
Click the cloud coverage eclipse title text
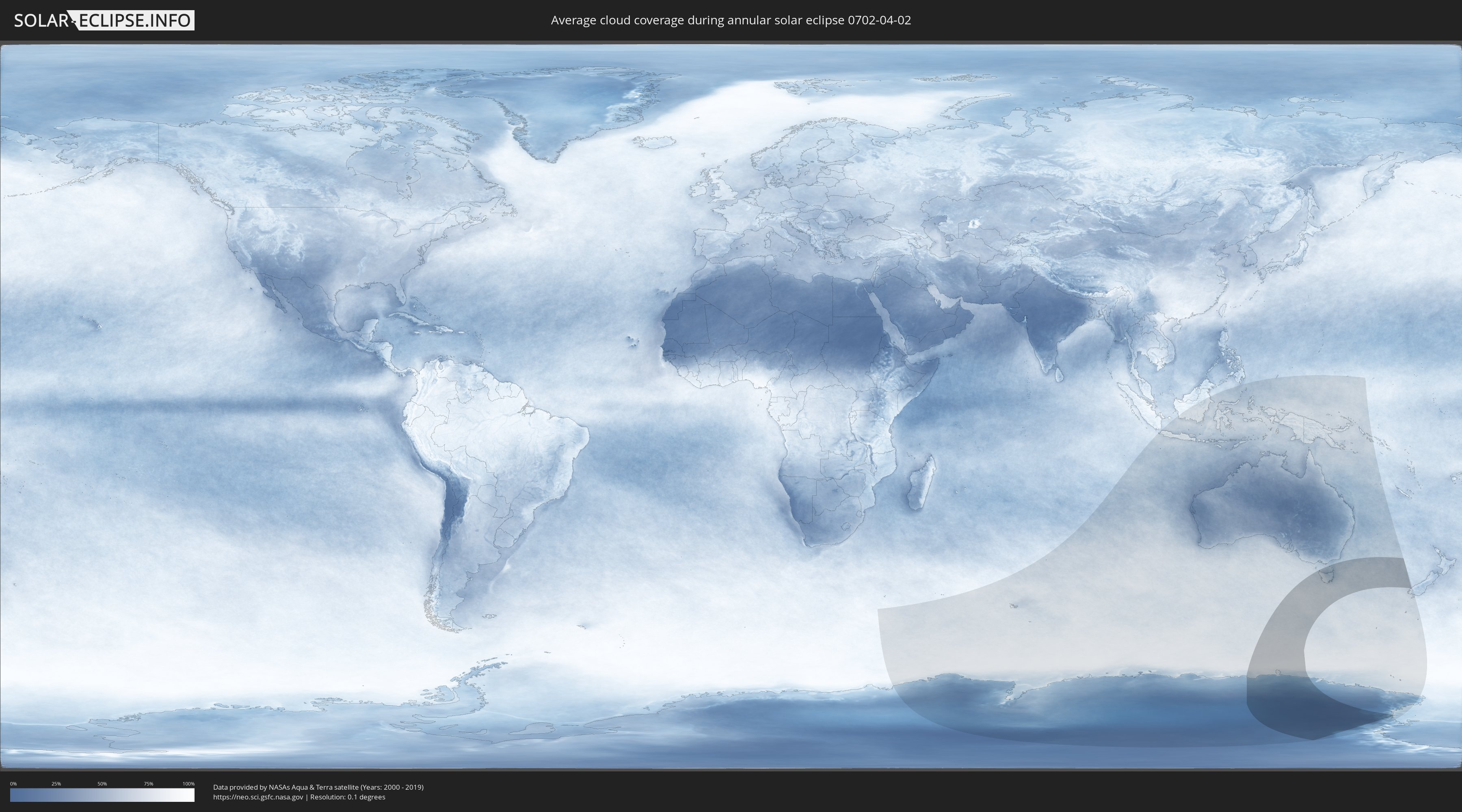click(x=731, y=20)
